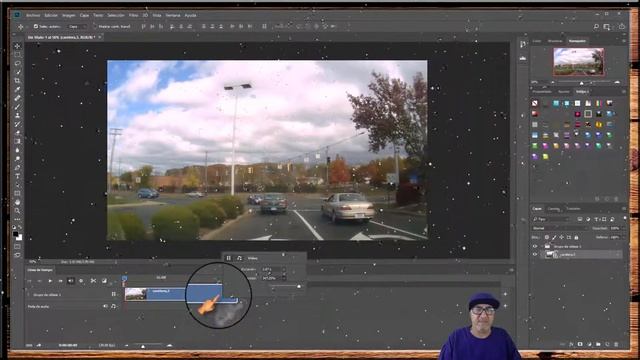
Task: Click the delete layer trash icon
Action: [x=616, y=344]
